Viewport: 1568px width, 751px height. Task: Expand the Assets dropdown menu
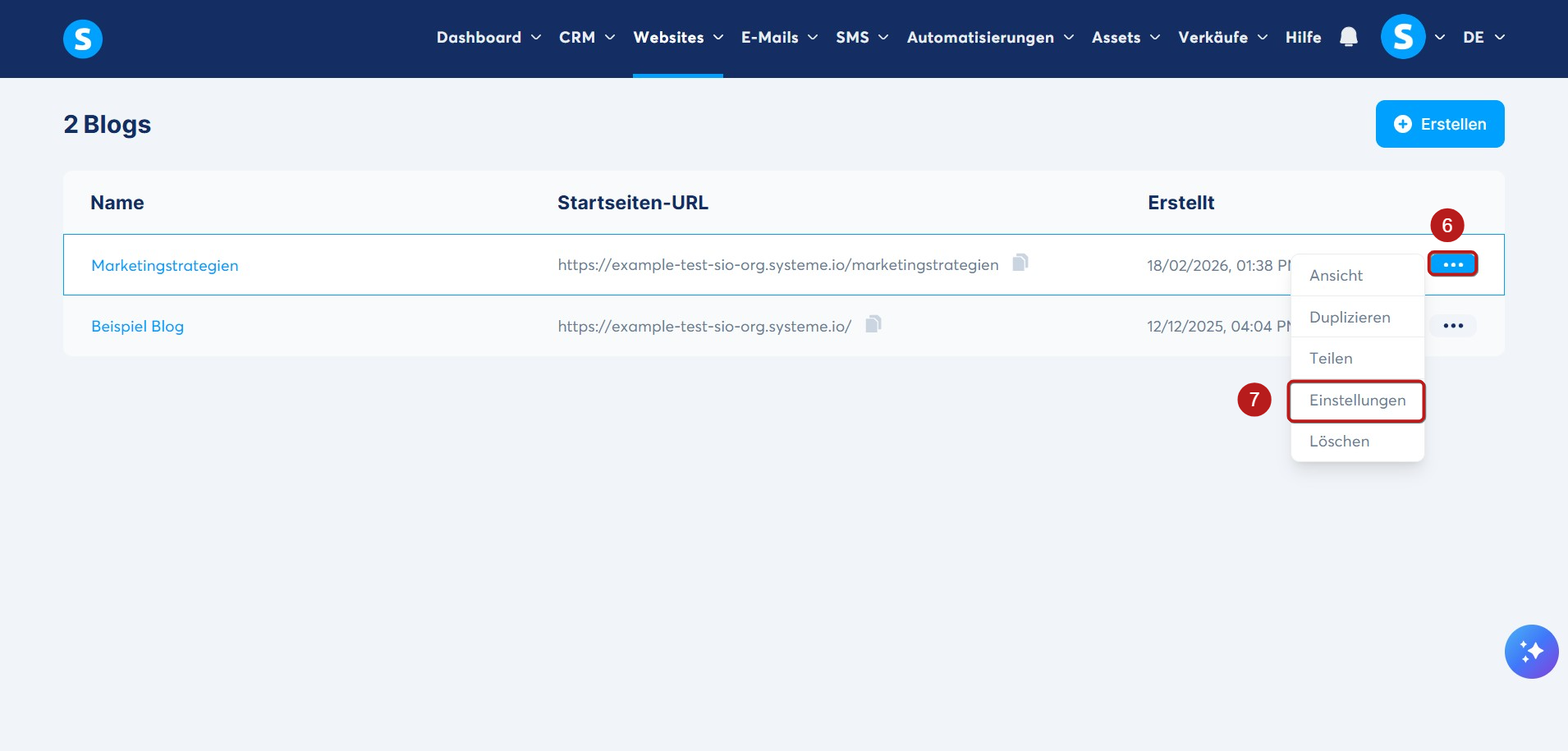click(1126, 38)
